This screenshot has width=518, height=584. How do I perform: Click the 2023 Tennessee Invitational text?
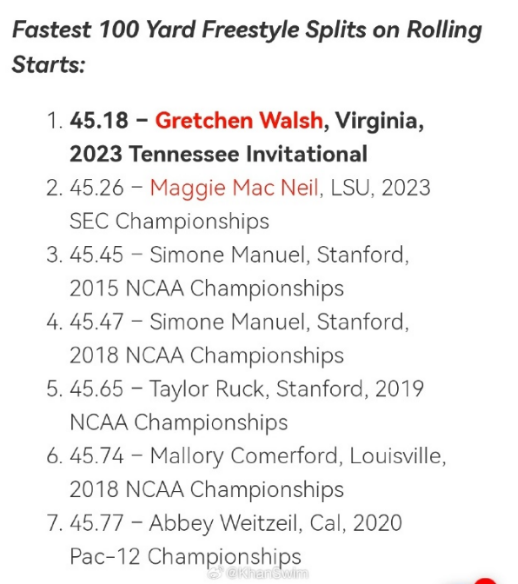pyautogui.click(x=218, y=154)
